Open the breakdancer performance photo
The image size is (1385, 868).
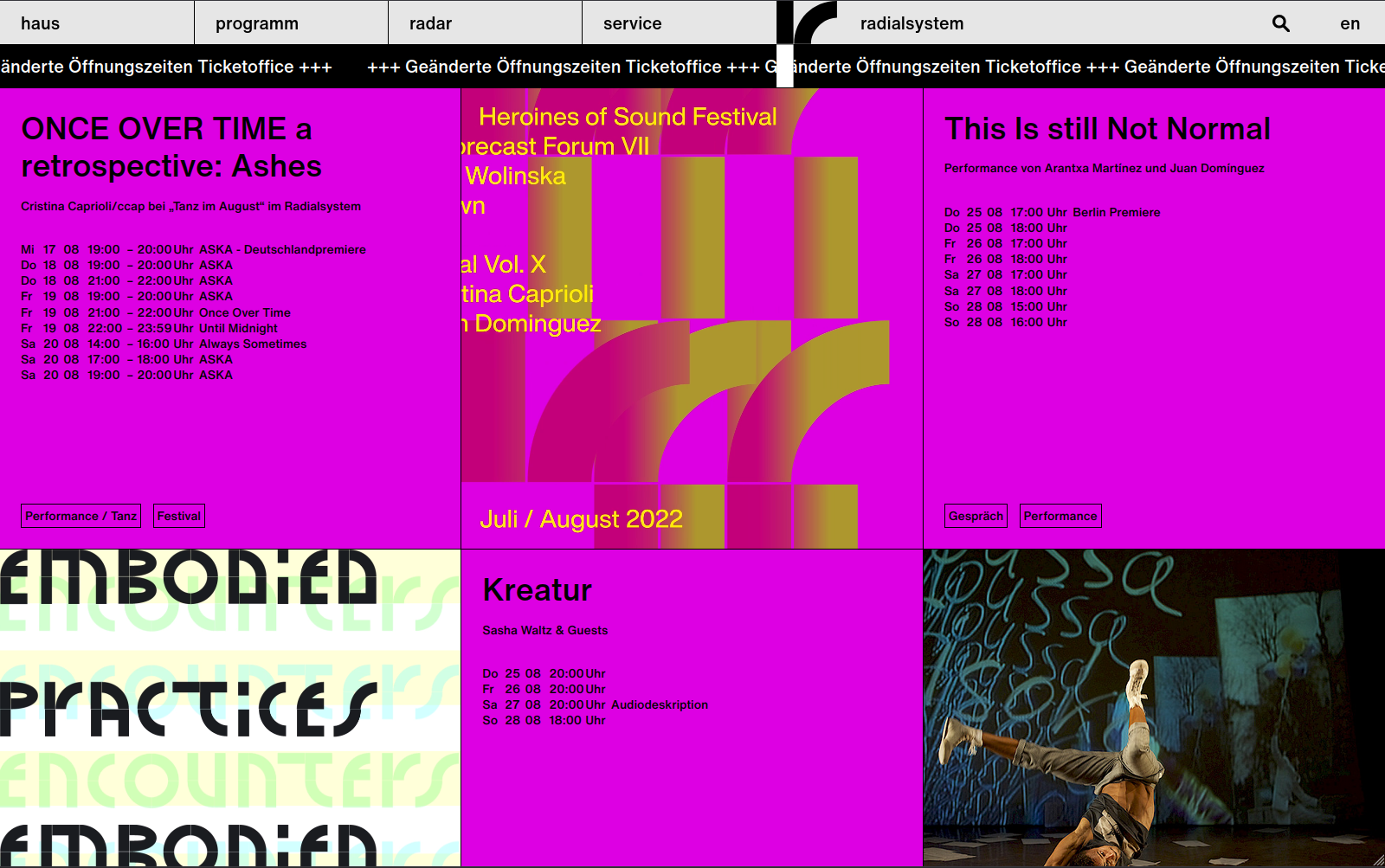[1153, 708]
